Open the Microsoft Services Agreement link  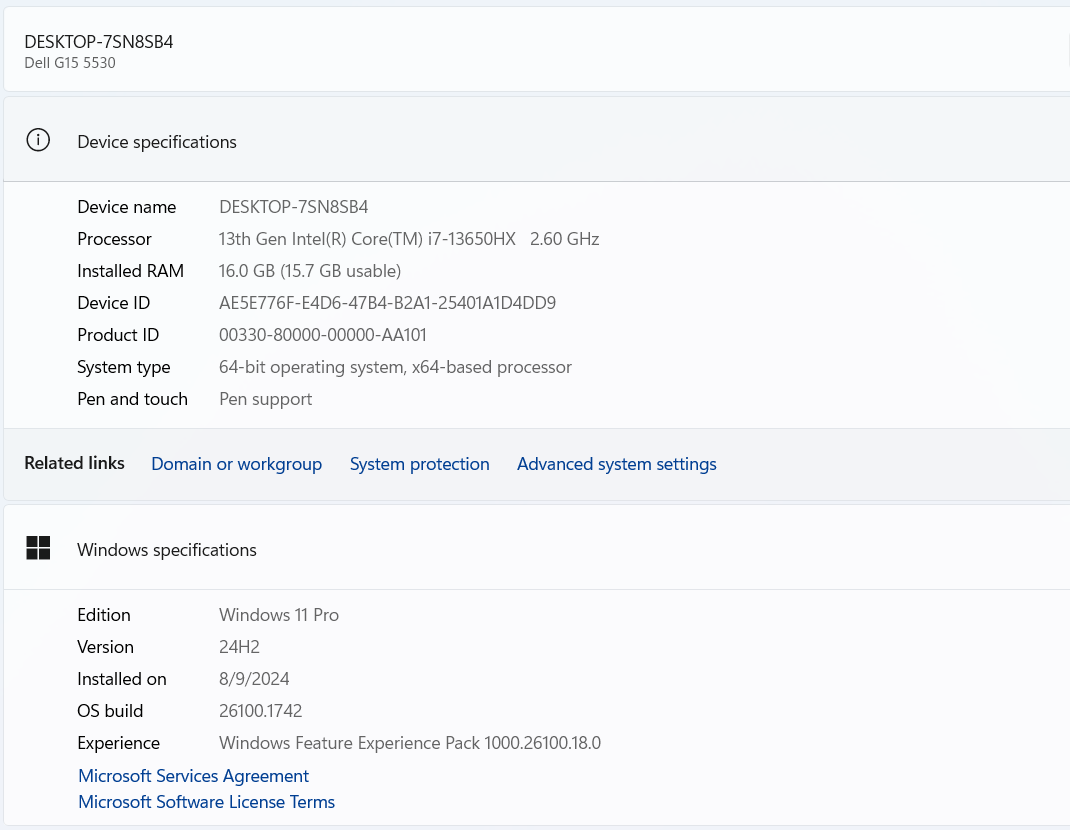(x=193, y=776)
